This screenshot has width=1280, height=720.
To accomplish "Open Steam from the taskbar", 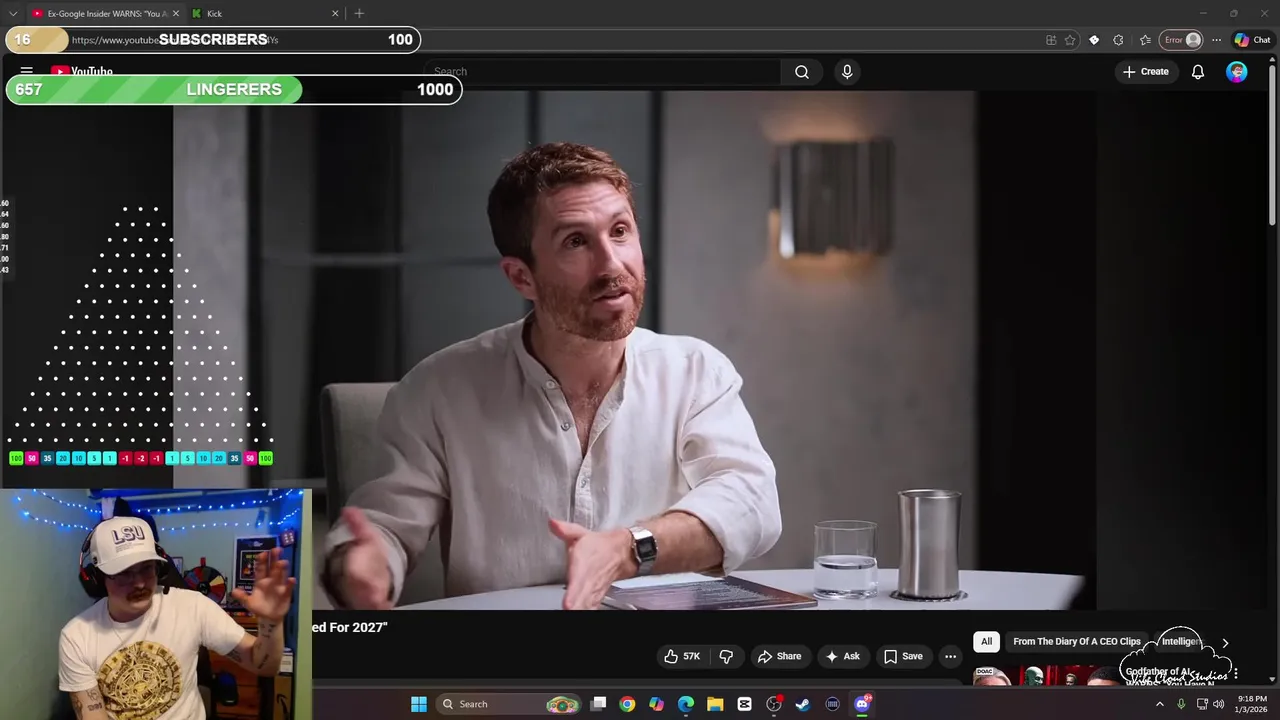I will pyautogui.click(x=803, y=704).
